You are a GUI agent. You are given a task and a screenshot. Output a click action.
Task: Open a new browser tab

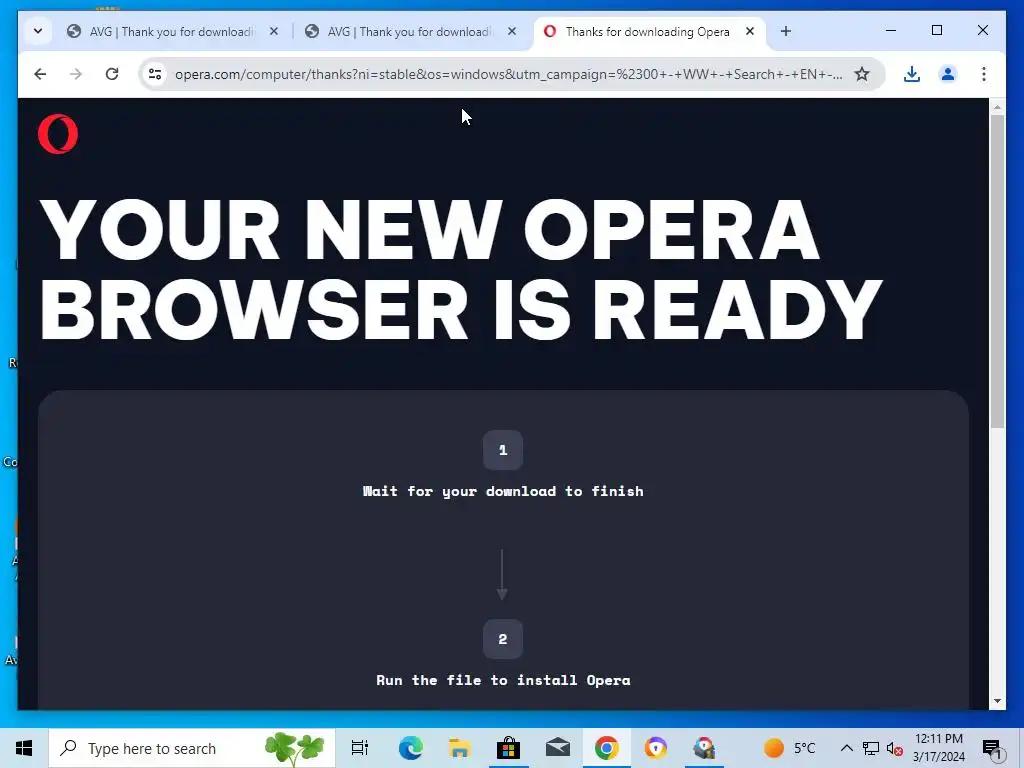coord(786,31)
